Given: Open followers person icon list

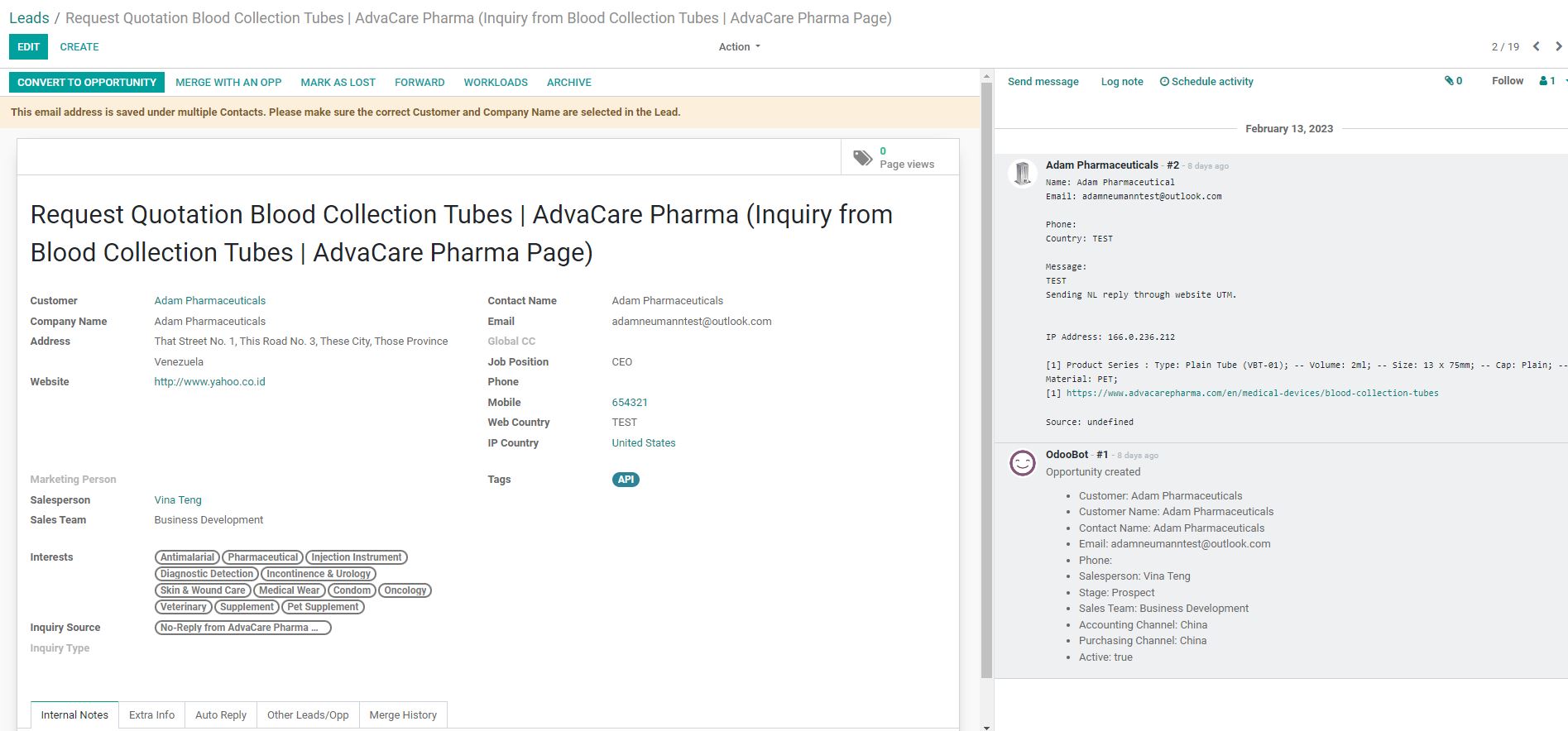Looking at the screenshot, I should point(1547,81).
